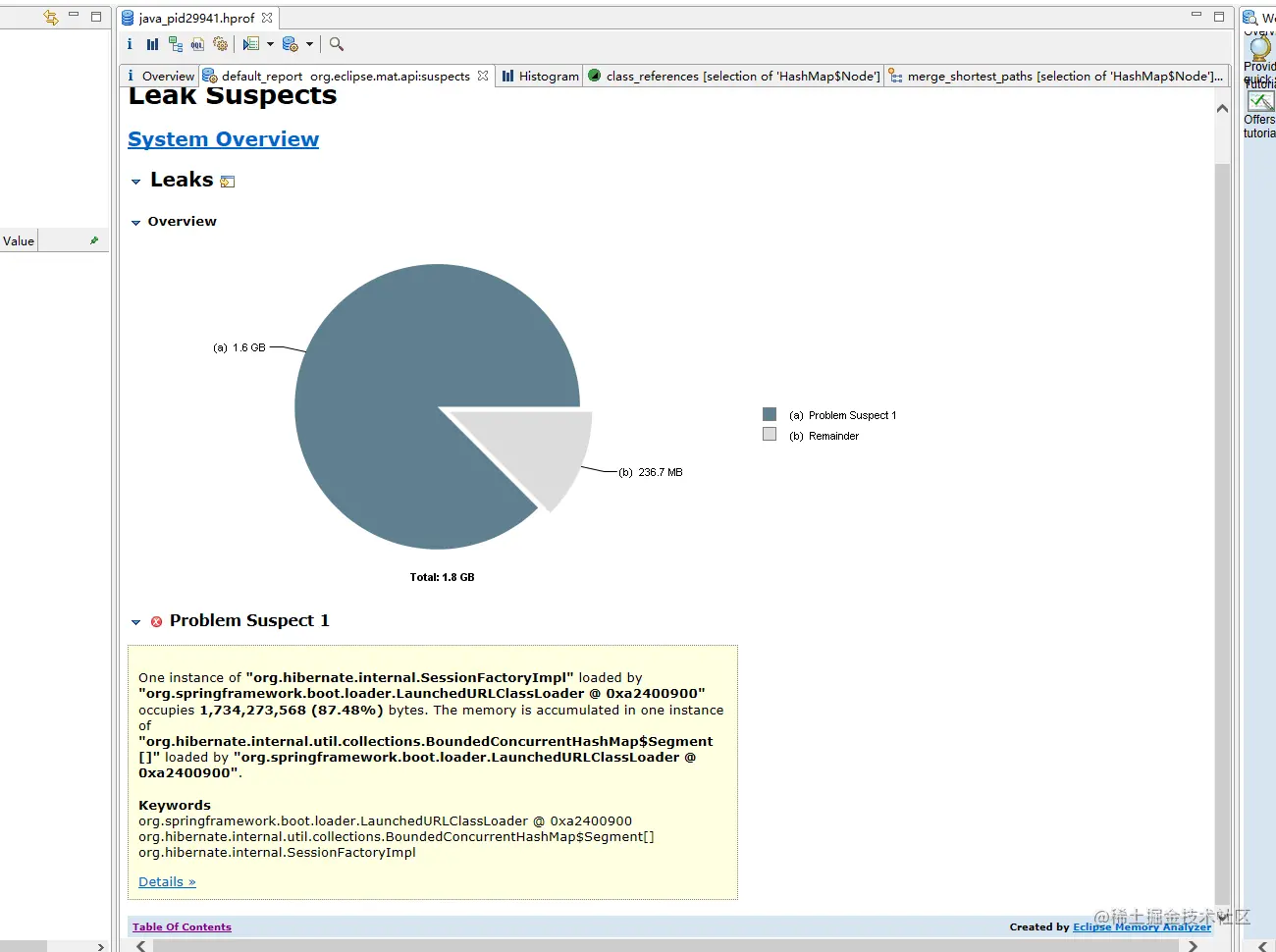Screen dimensions: 1276x952
Task: Open the query browser dropdown arrow
Action: pyautogui.click(x=309, y=44)
